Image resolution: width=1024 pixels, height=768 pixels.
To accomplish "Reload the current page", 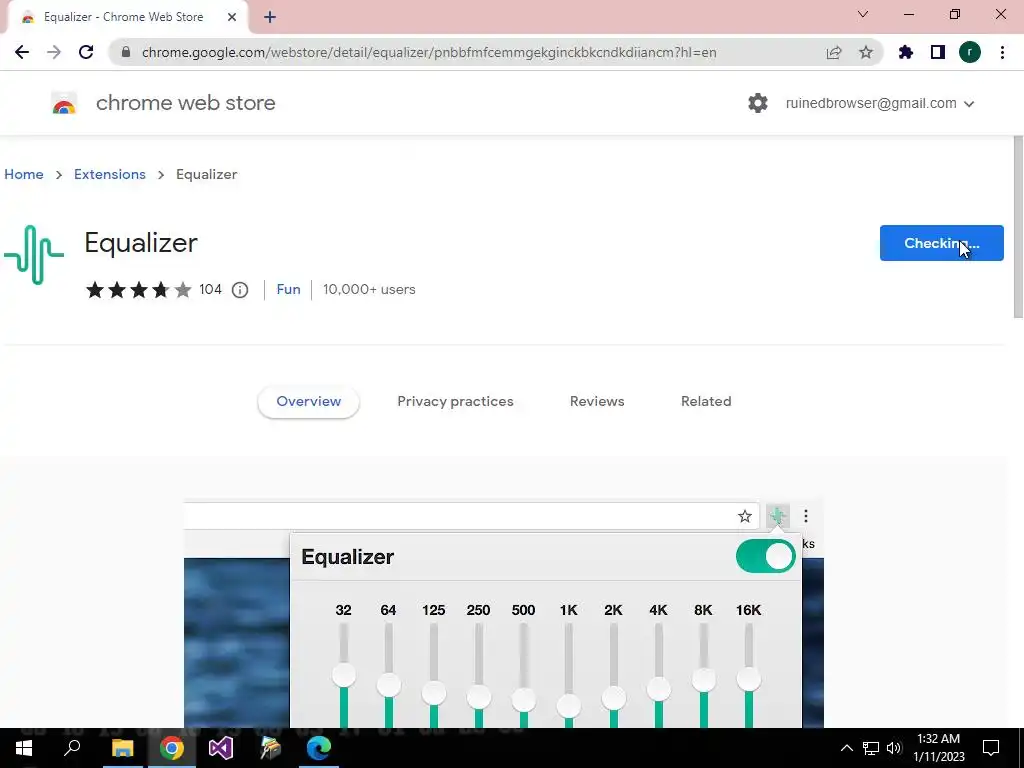I will coord(86,52).
